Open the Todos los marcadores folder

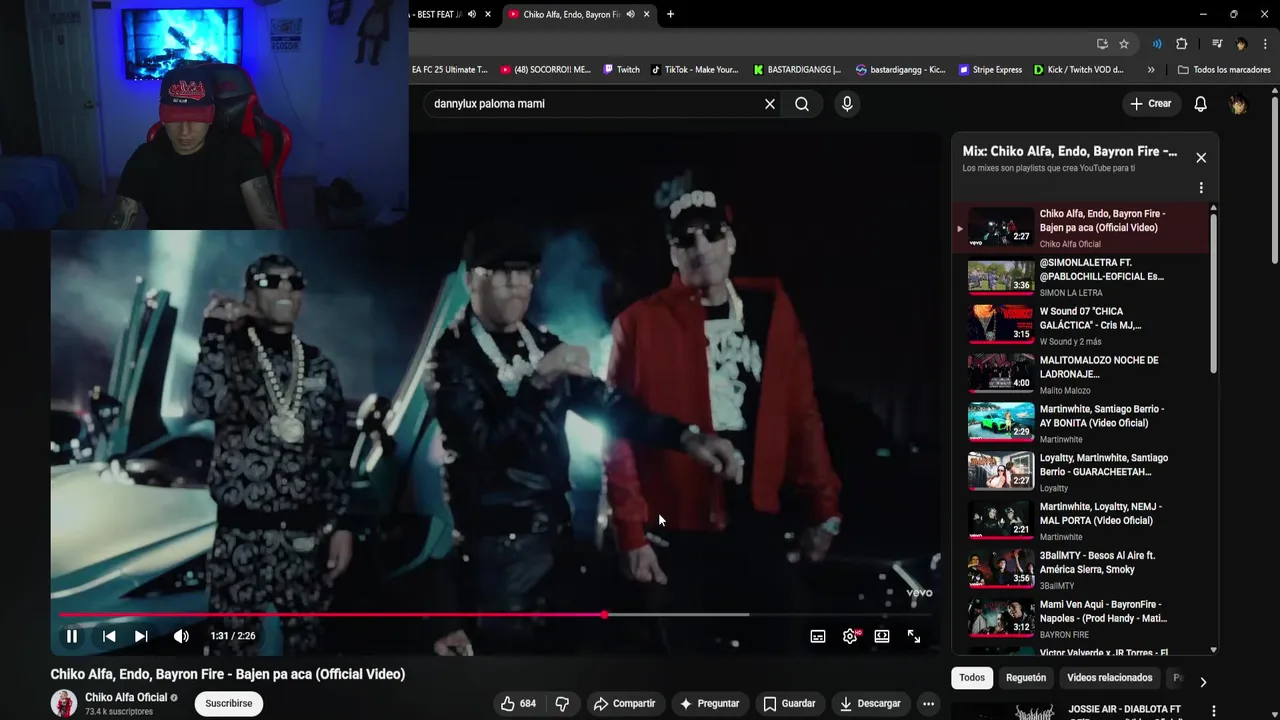click(x=1225, y=70)
